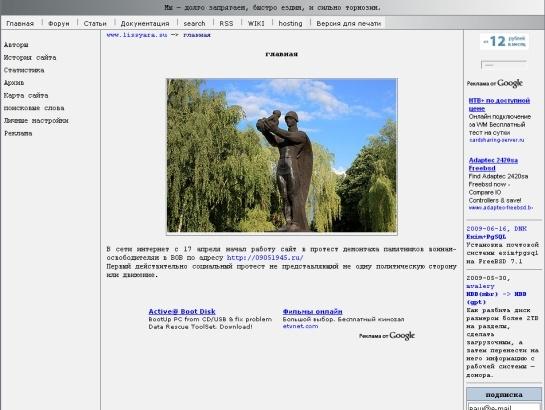Click Google ads label below center ads
The width and height of the screenshot is (545, 410).
click(x=387, y=336)
